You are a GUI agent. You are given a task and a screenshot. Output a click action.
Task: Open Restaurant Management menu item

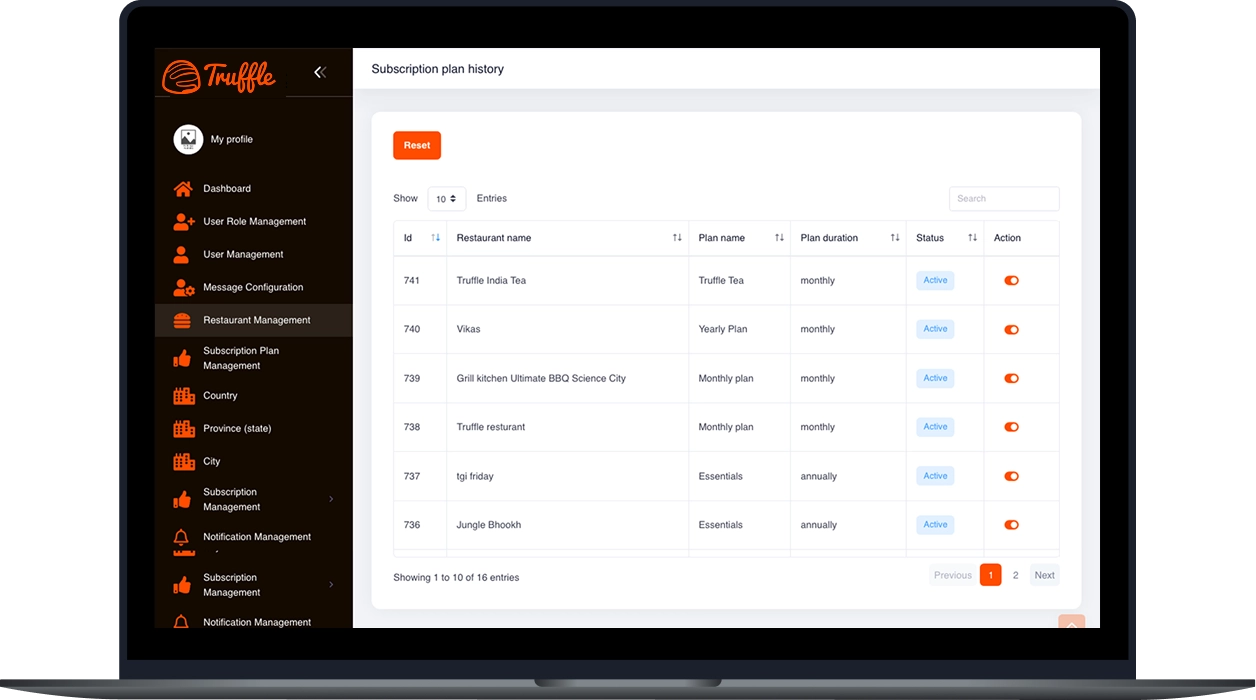pos(253,320)
